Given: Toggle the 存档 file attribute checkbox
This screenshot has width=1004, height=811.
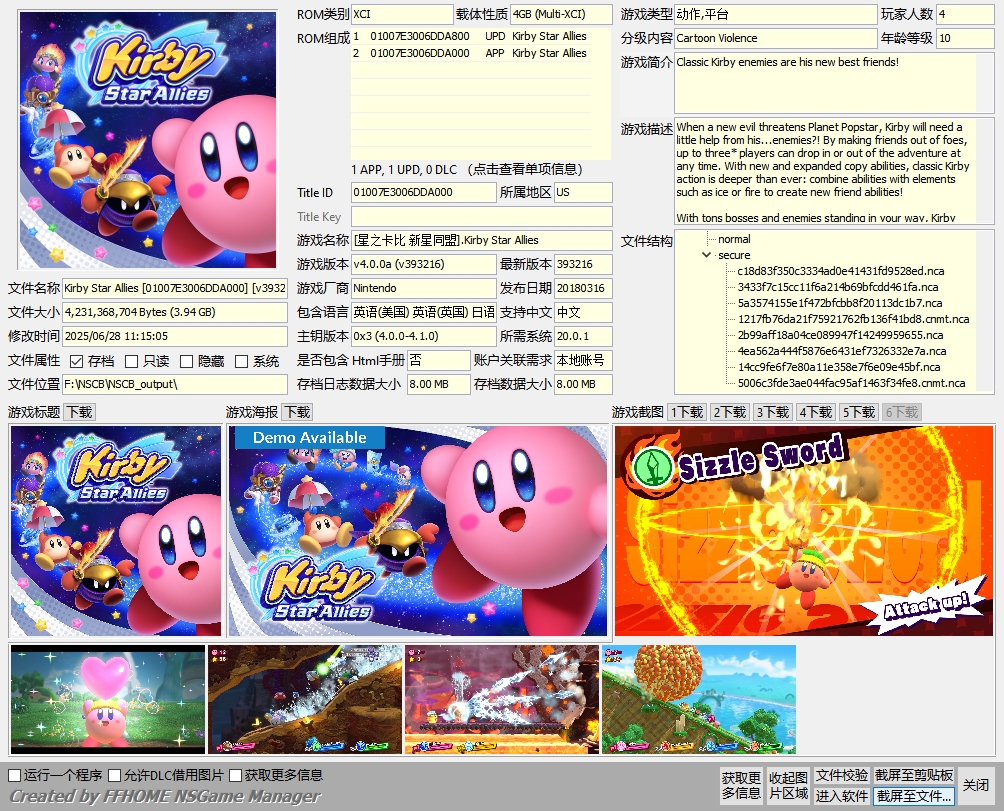Looking at the screenshot, I should point(77,362).
